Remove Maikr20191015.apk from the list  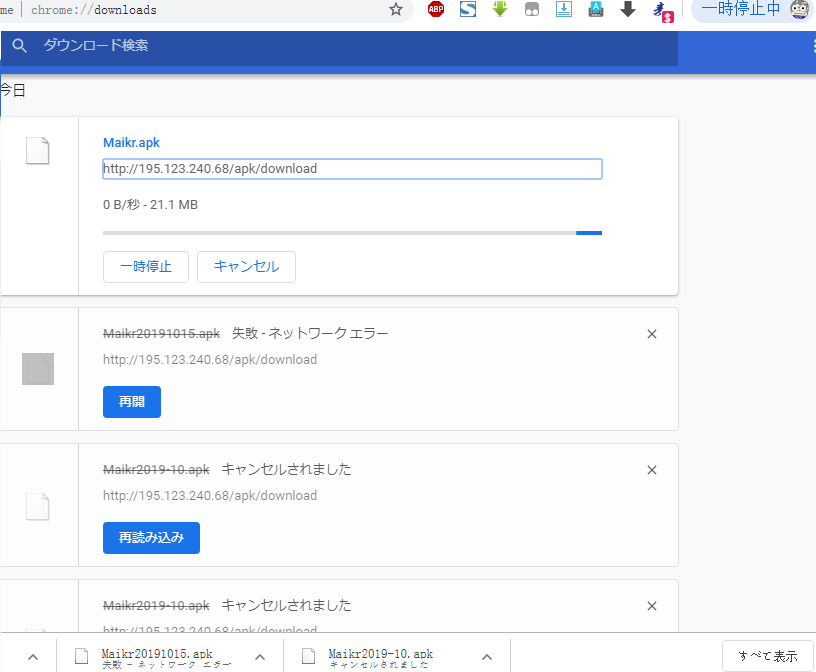pos(652,334)
